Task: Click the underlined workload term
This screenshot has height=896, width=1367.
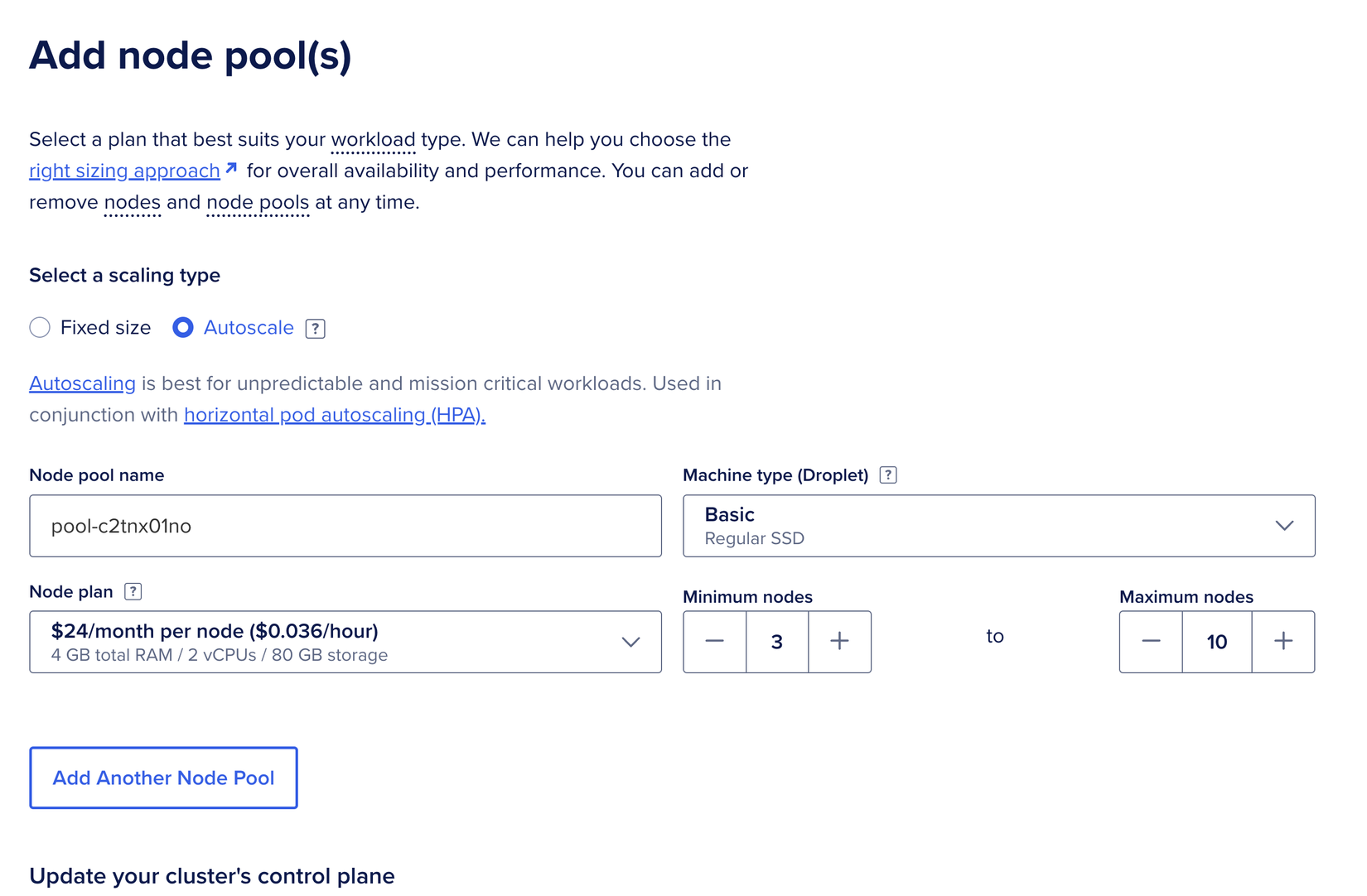Action: click(x=373, y=140)
